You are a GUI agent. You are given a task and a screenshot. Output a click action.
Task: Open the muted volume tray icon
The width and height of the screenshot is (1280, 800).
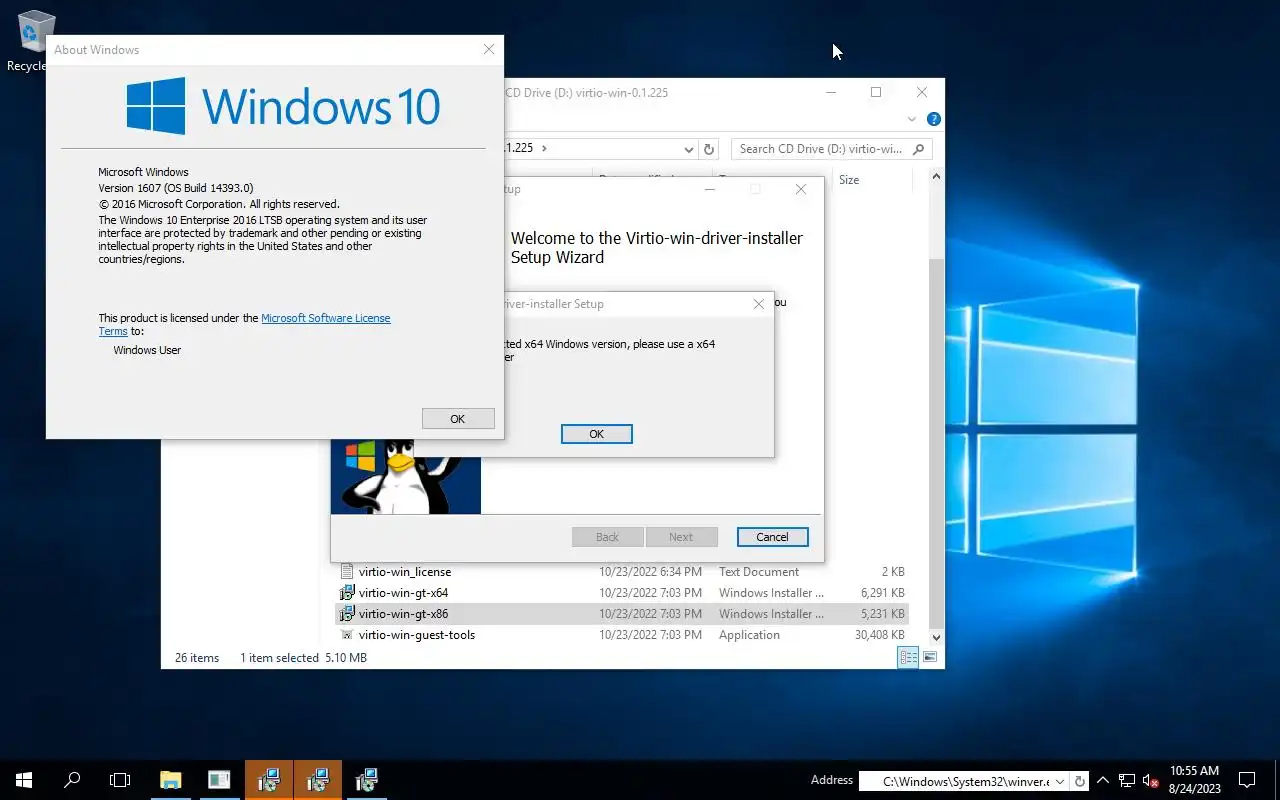pos(1150,781)
